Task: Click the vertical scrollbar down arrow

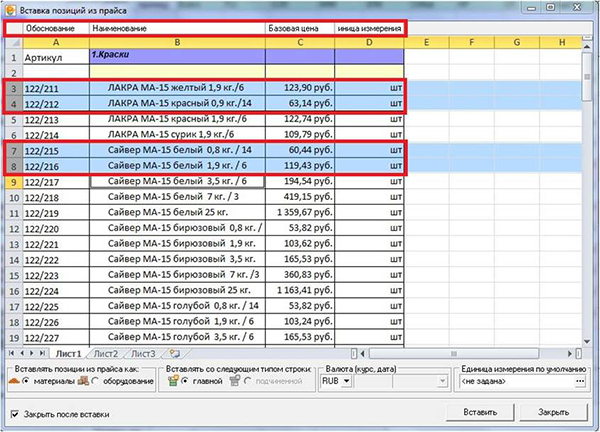Action: click(x=587, y=341)
